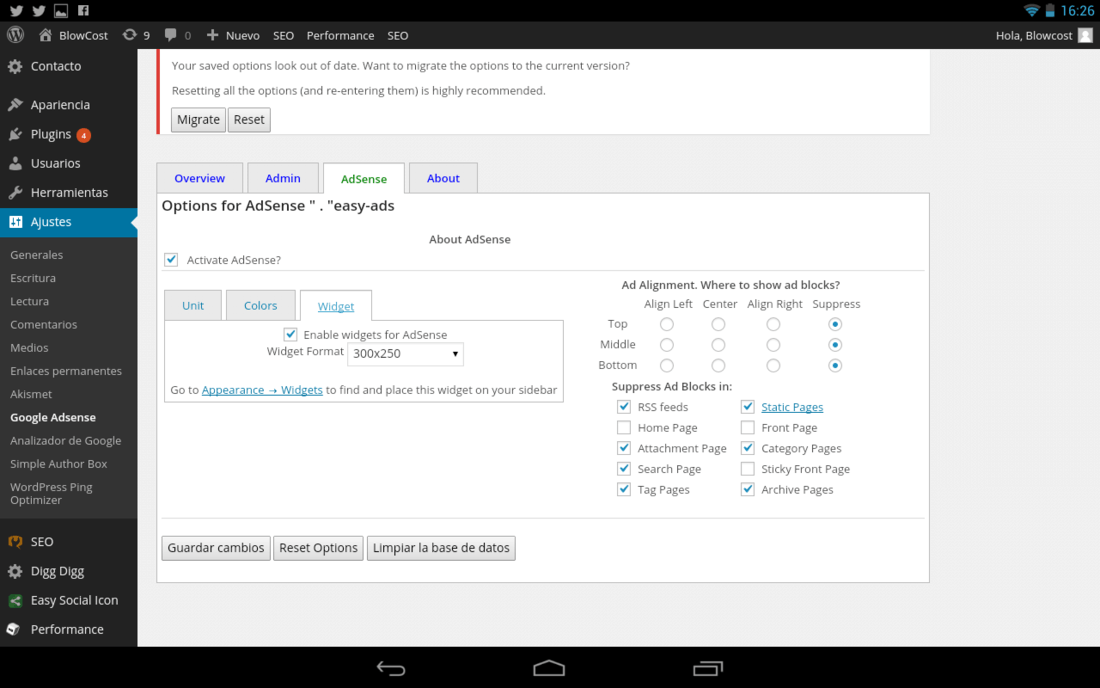This screenshot has height=688, width=1100.
Task: Open the WordPress logo menu
Action: tap(15, 35)
